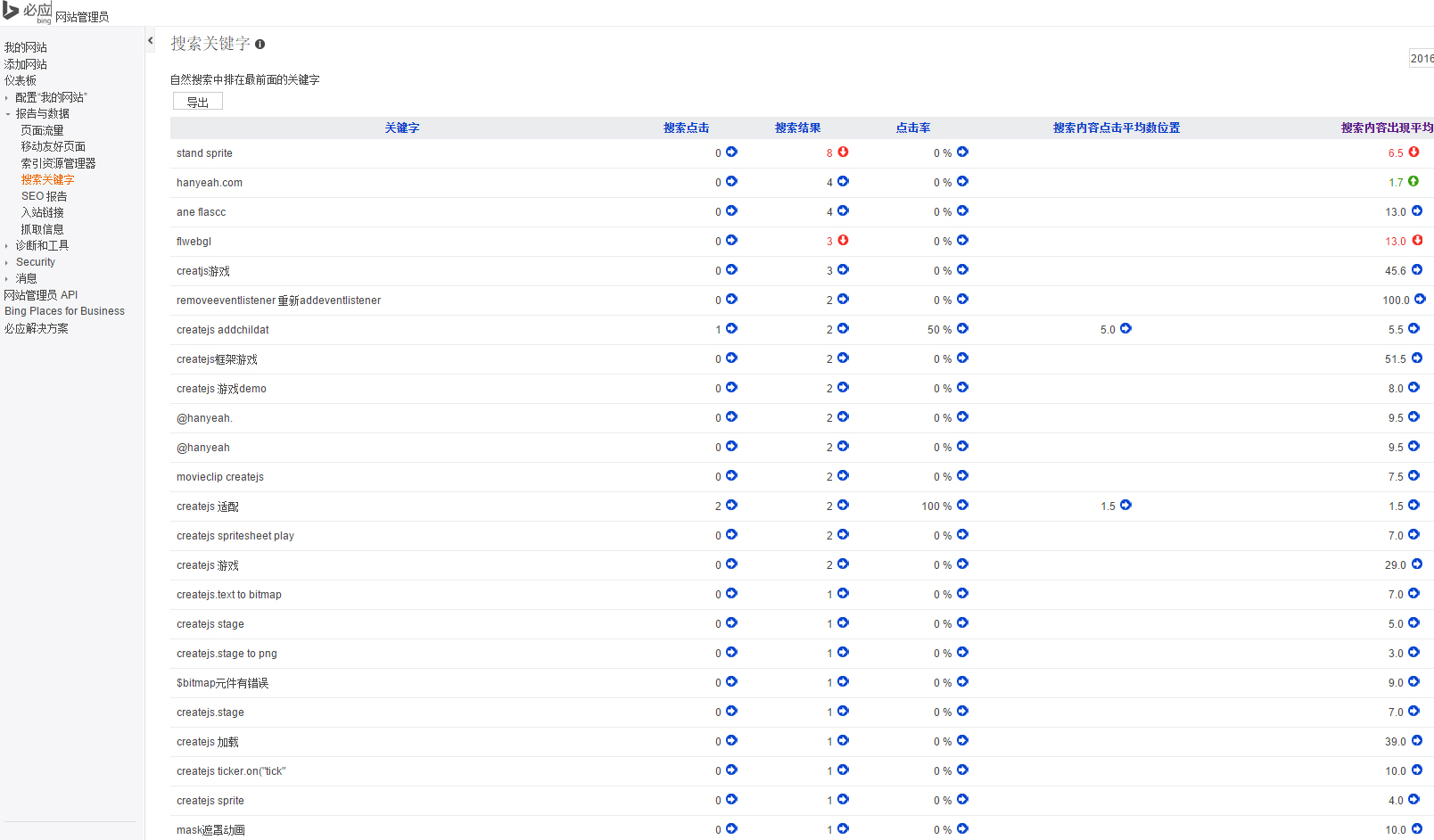Click red impressions down arrow for stand sprite
1434x840 pixels.
[x=843, y=152]
